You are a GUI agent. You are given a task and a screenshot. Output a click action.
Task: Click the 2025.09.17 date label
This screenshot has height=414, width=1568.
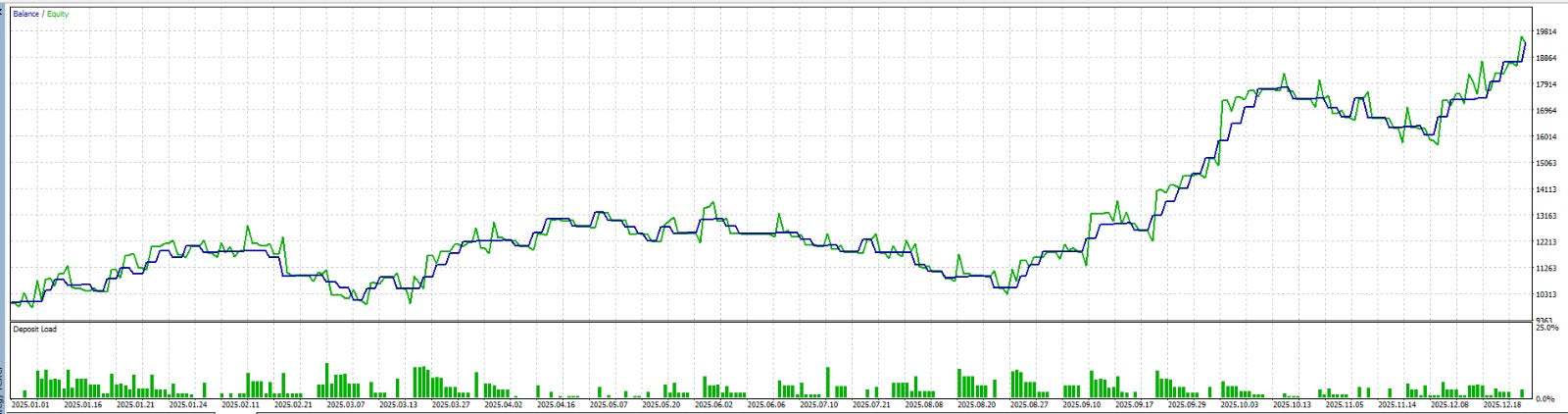[x=1135, y=404]
